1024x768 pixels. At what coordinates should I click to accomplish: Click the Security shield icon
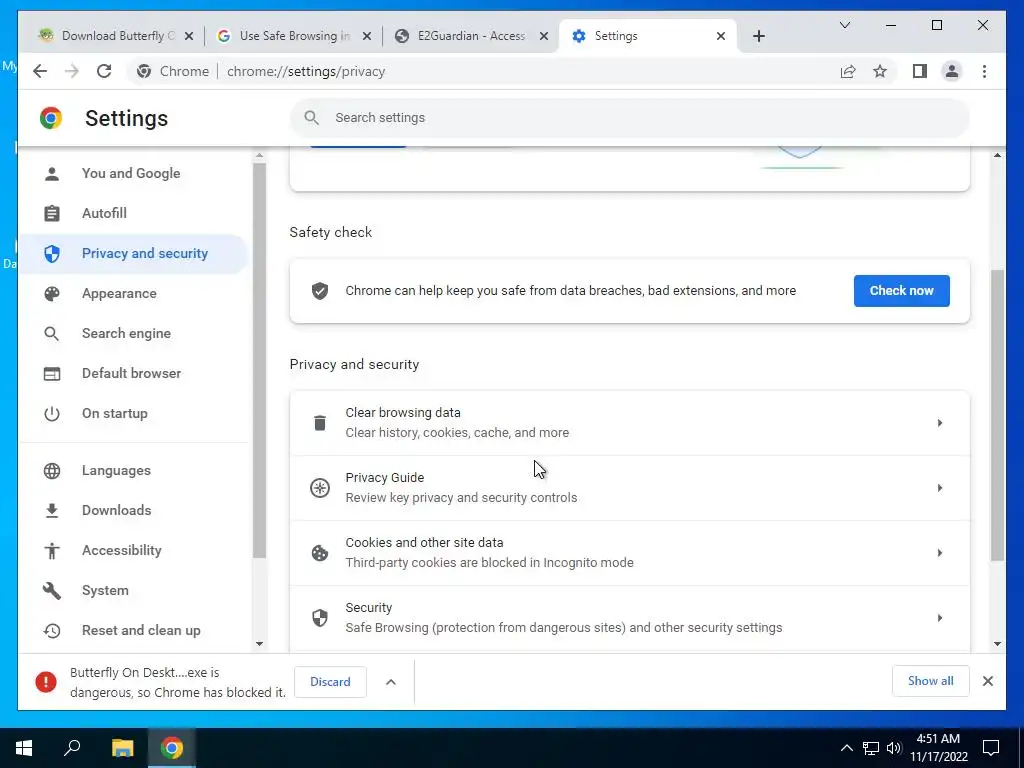[320, 618]
